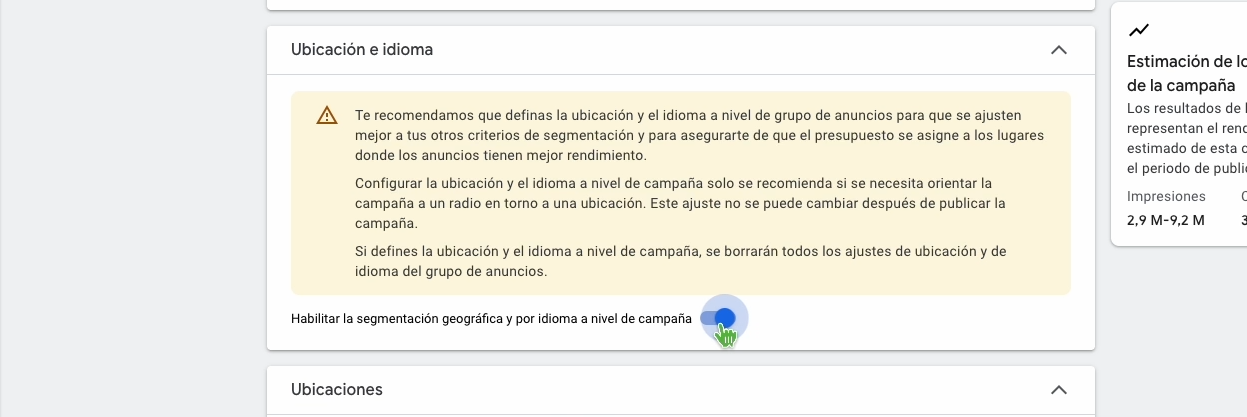This screenshot has width=1247, height=417.
Task: Select the Ubicación e idioma section title
Action: point(362,49)
